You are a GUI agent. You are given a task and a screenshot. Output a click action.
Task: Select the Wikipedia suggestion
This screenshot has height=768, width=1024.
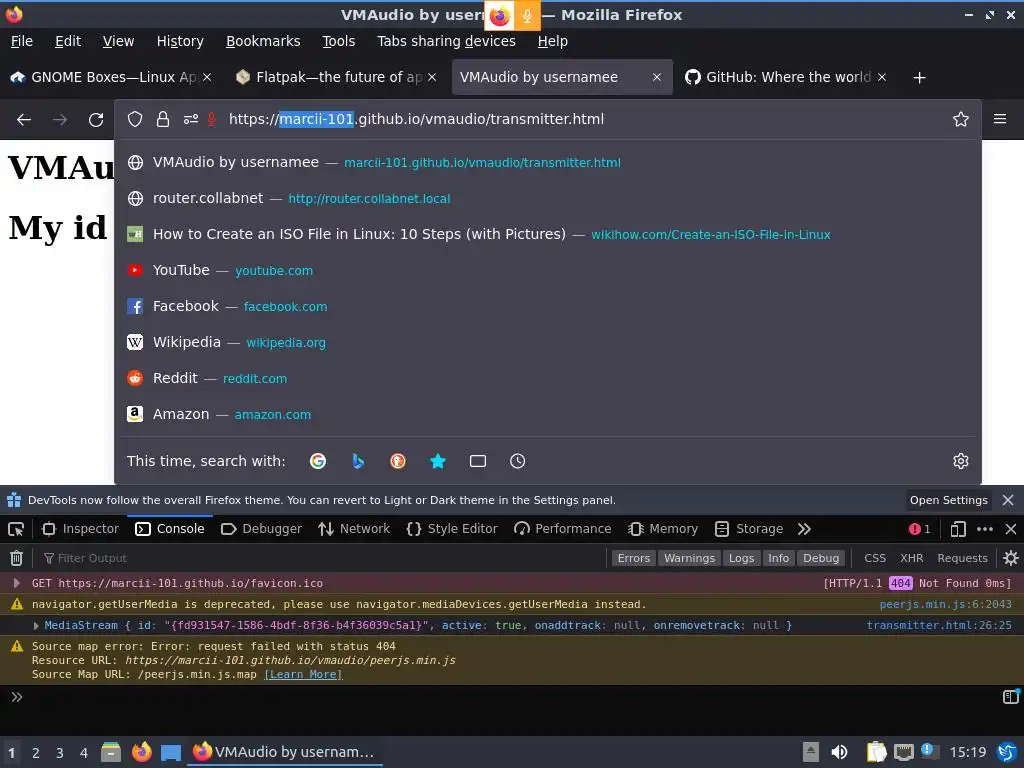coord(548,342)
